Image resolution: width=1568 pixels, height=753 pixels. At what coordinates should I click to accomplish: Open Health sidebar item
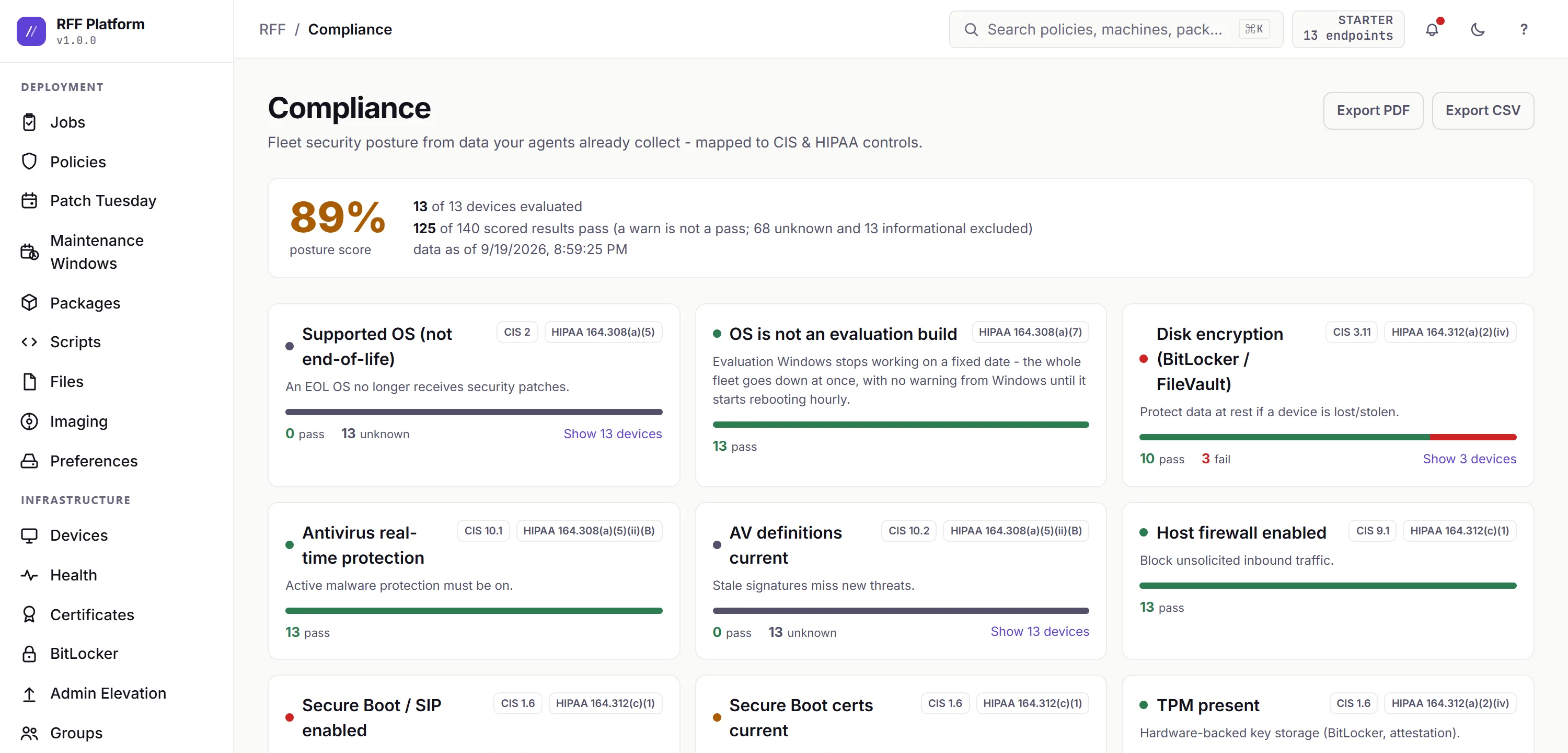116,575
